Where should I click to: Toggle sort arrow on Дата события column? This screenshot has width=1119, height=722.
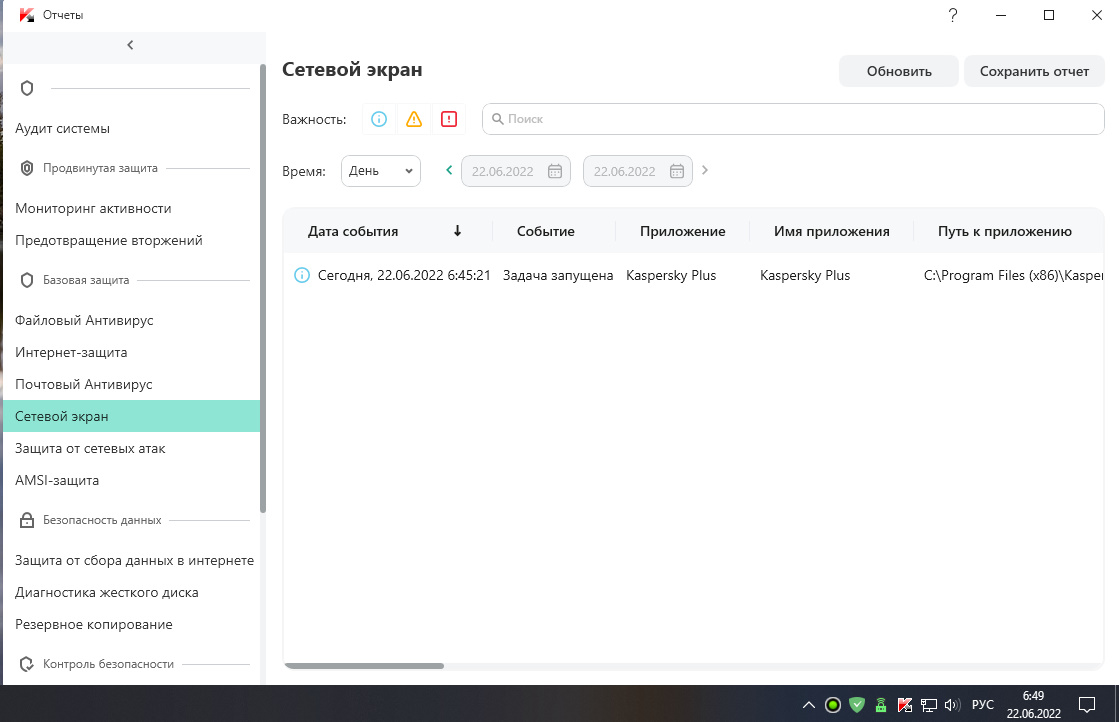coord(457,230)
